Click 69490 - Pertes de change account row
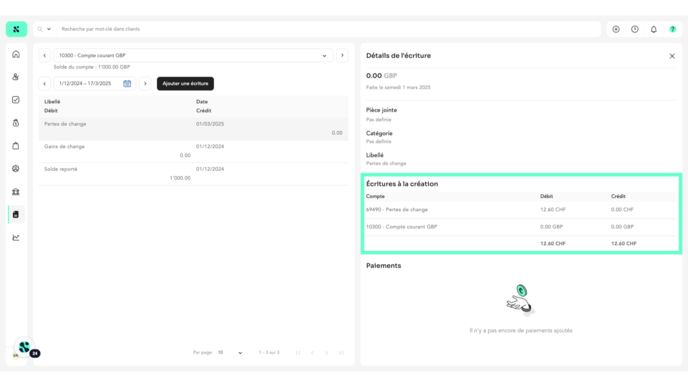Image resolution: width=688 pixels, height=387 pixels. pyautogui.click(x=521, y=210)
